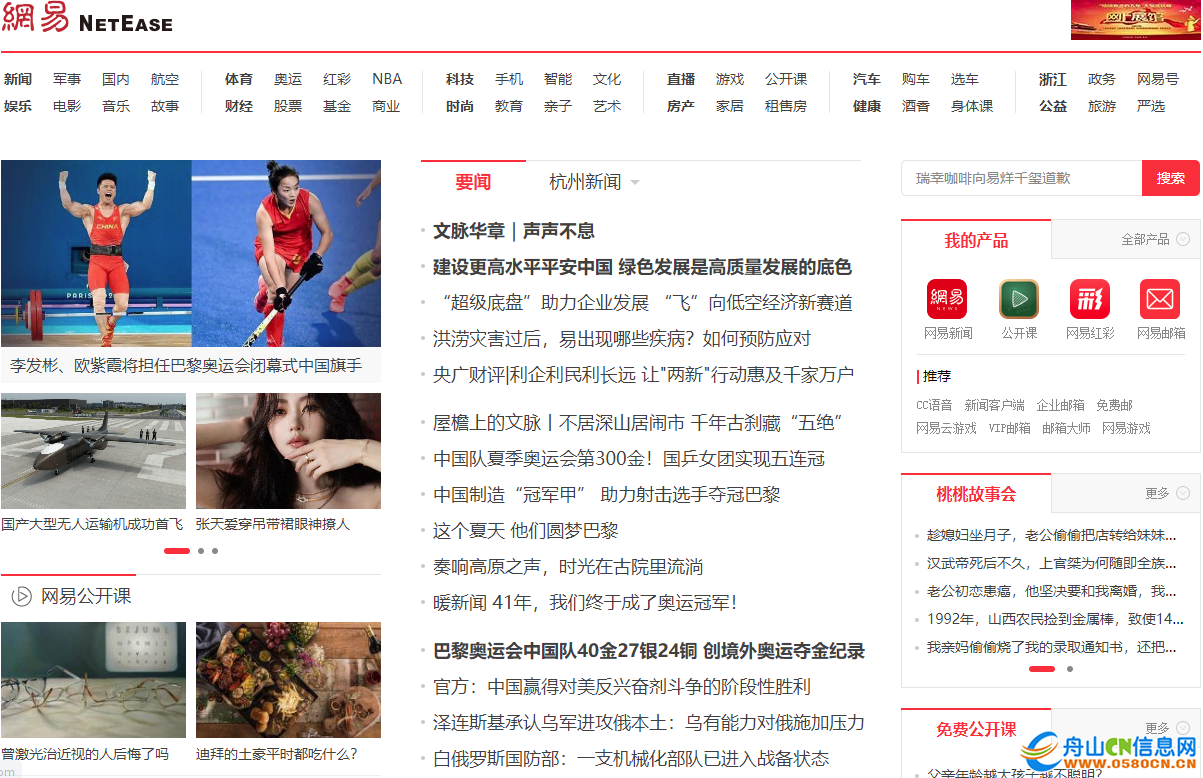Click the red 搜索 button
This screenshot has width=1203, height=778.
(1171, 178)
